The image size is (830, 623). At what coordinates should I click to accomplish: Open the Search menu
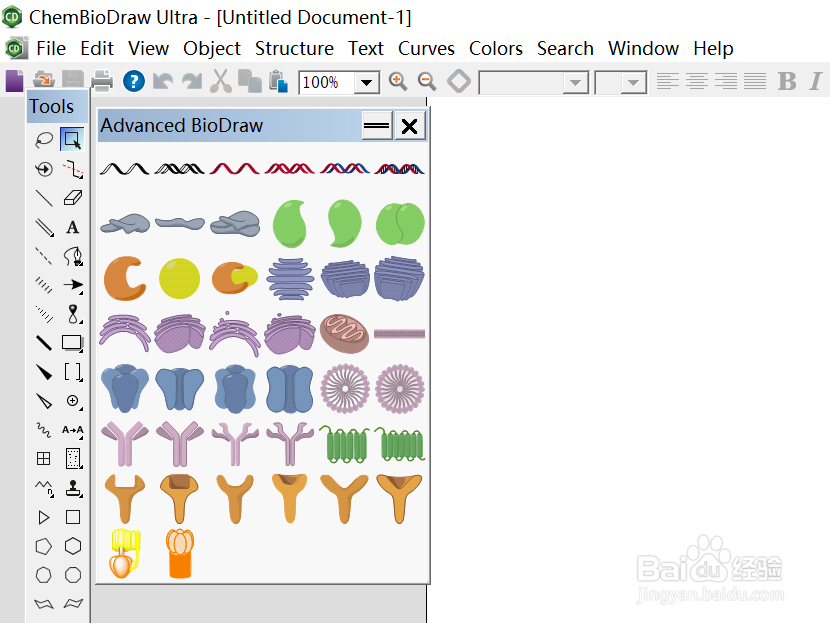tap(565, 48)
